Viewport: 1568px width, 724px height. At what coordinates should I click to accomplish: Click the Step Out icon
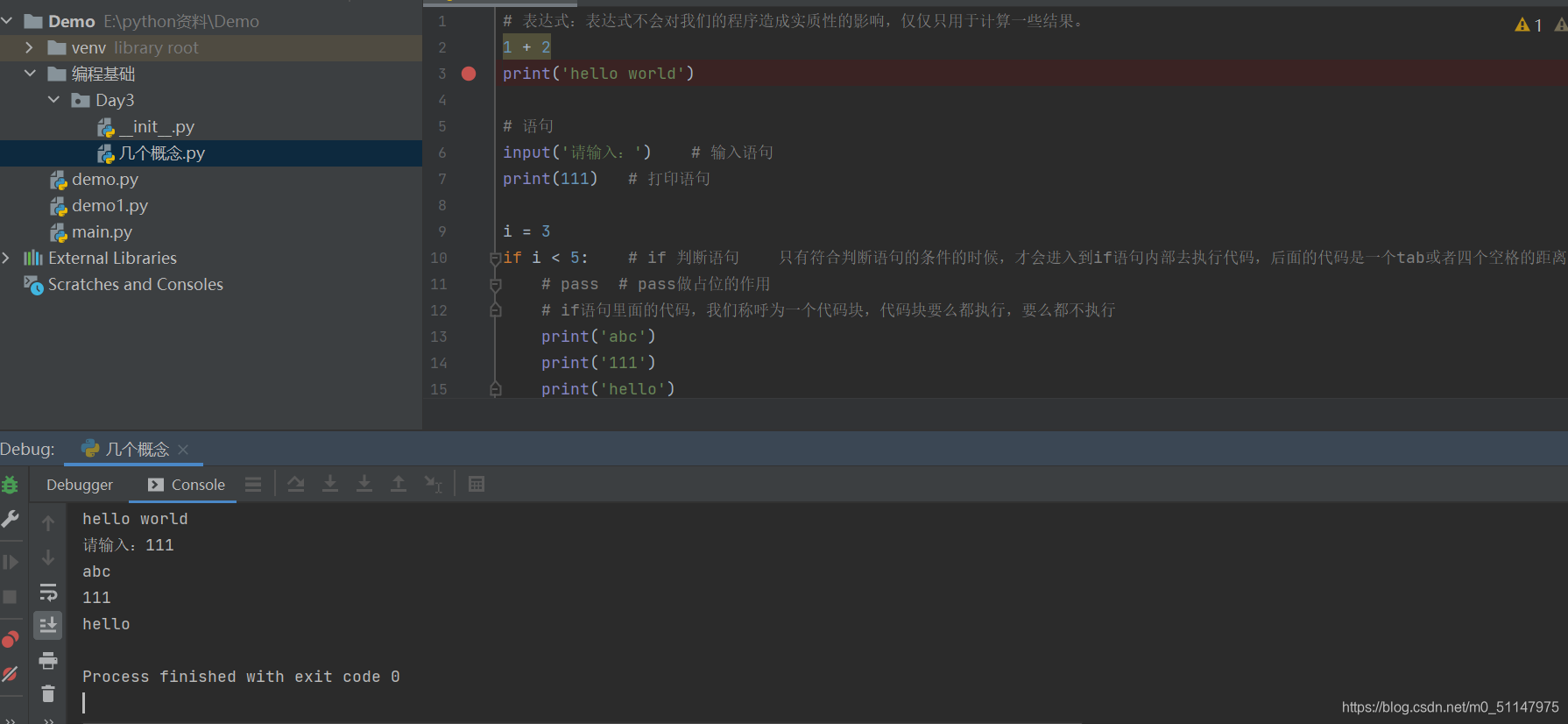click(399, 484)
